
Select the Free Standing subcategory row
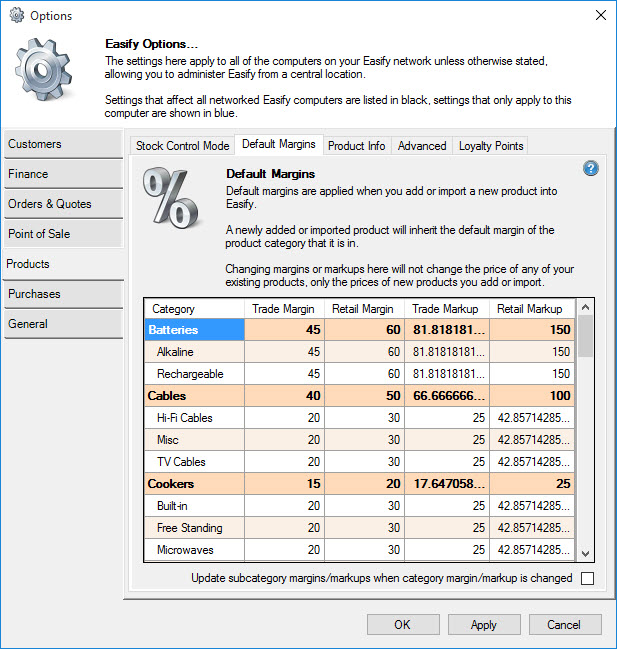click(360, 528)
